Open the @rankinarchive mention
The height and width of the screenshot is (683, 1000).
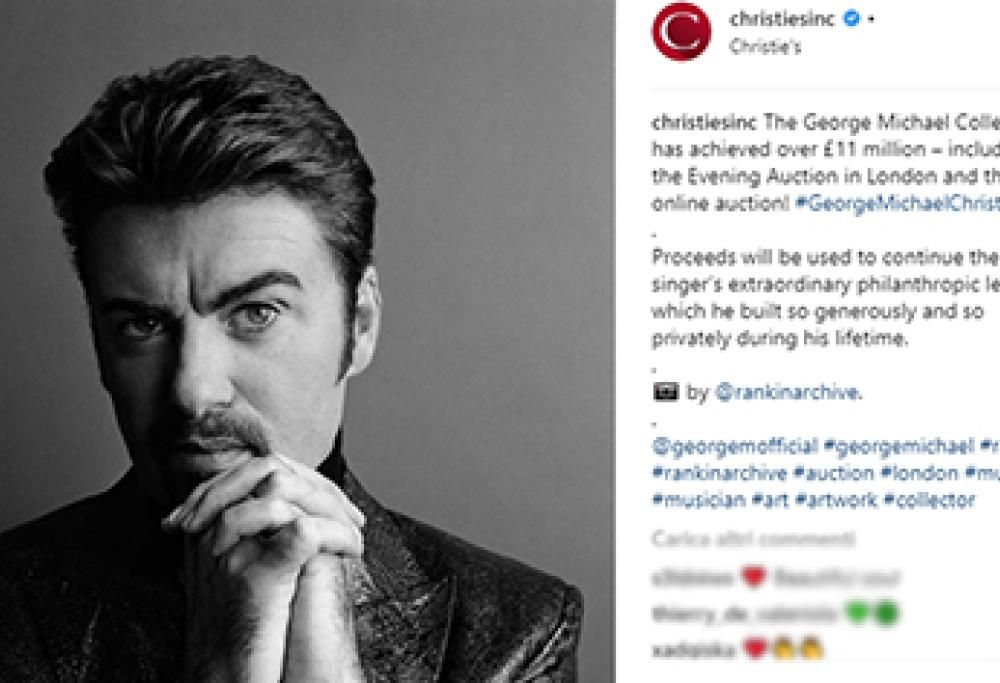point(790,390)
